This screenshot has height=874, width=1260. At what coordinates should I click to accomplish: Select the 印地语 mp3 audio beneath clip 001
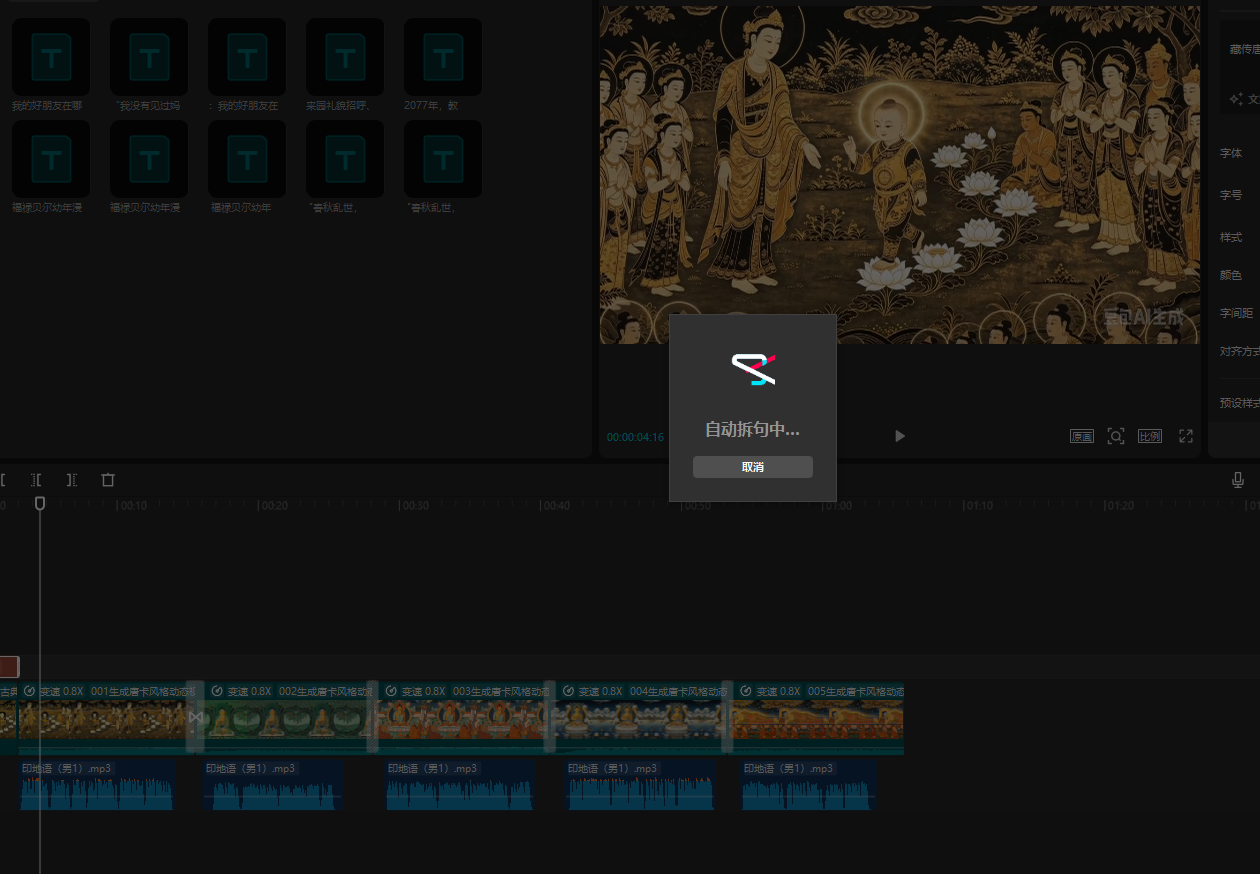coord(97,785)
